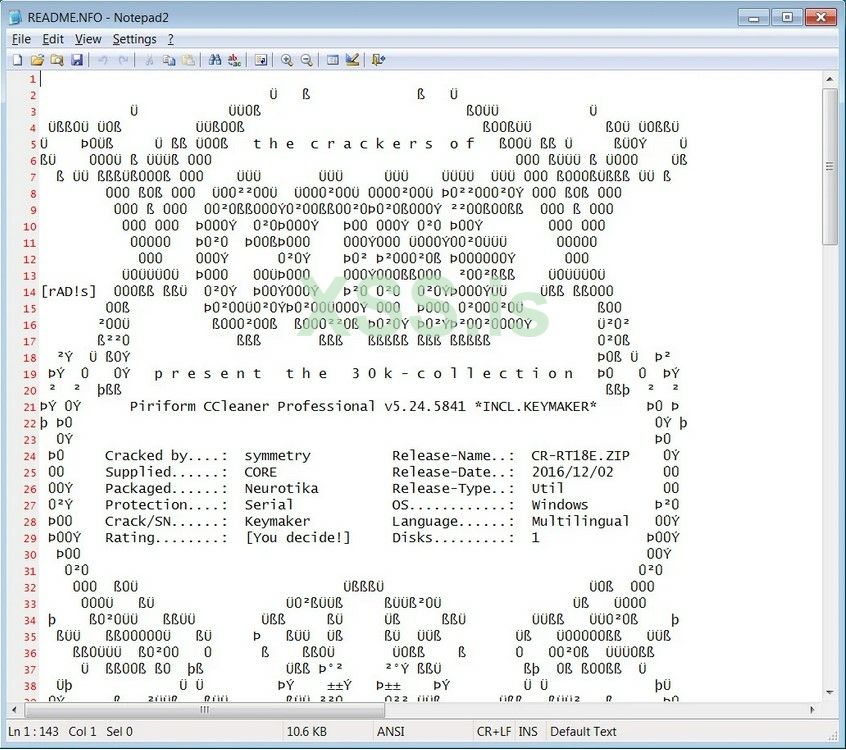
Task: Click line number 30 in the margin
Action: click(30, 555)
